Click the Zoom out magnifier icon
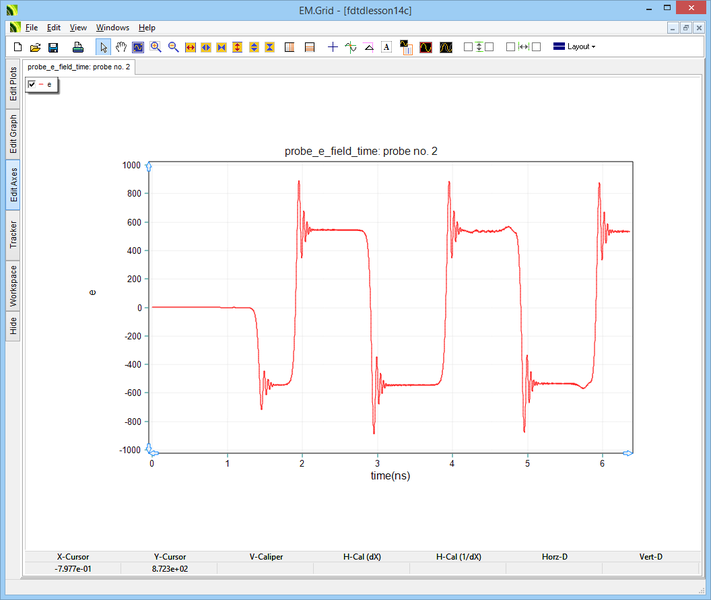This screenshot has width=711, height=600. 173,47
